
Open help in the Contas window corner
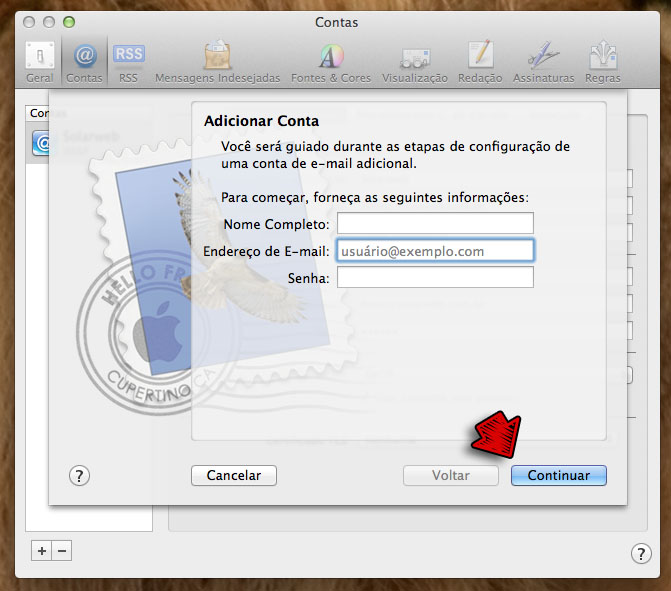641,554
